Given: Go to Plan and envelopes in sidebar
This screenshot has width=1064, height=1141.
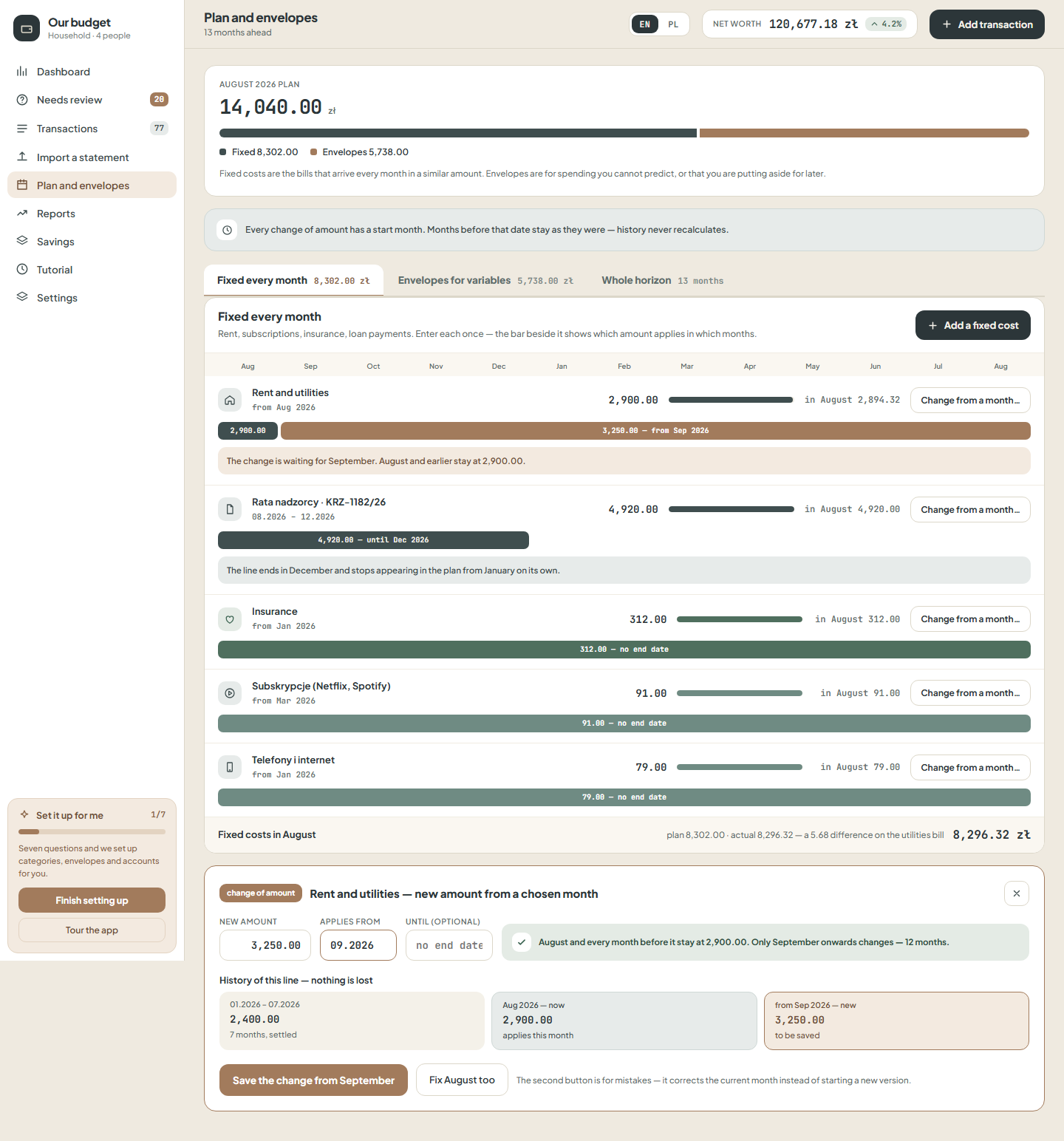Looking at the screenshot, I should coord(92,185).
